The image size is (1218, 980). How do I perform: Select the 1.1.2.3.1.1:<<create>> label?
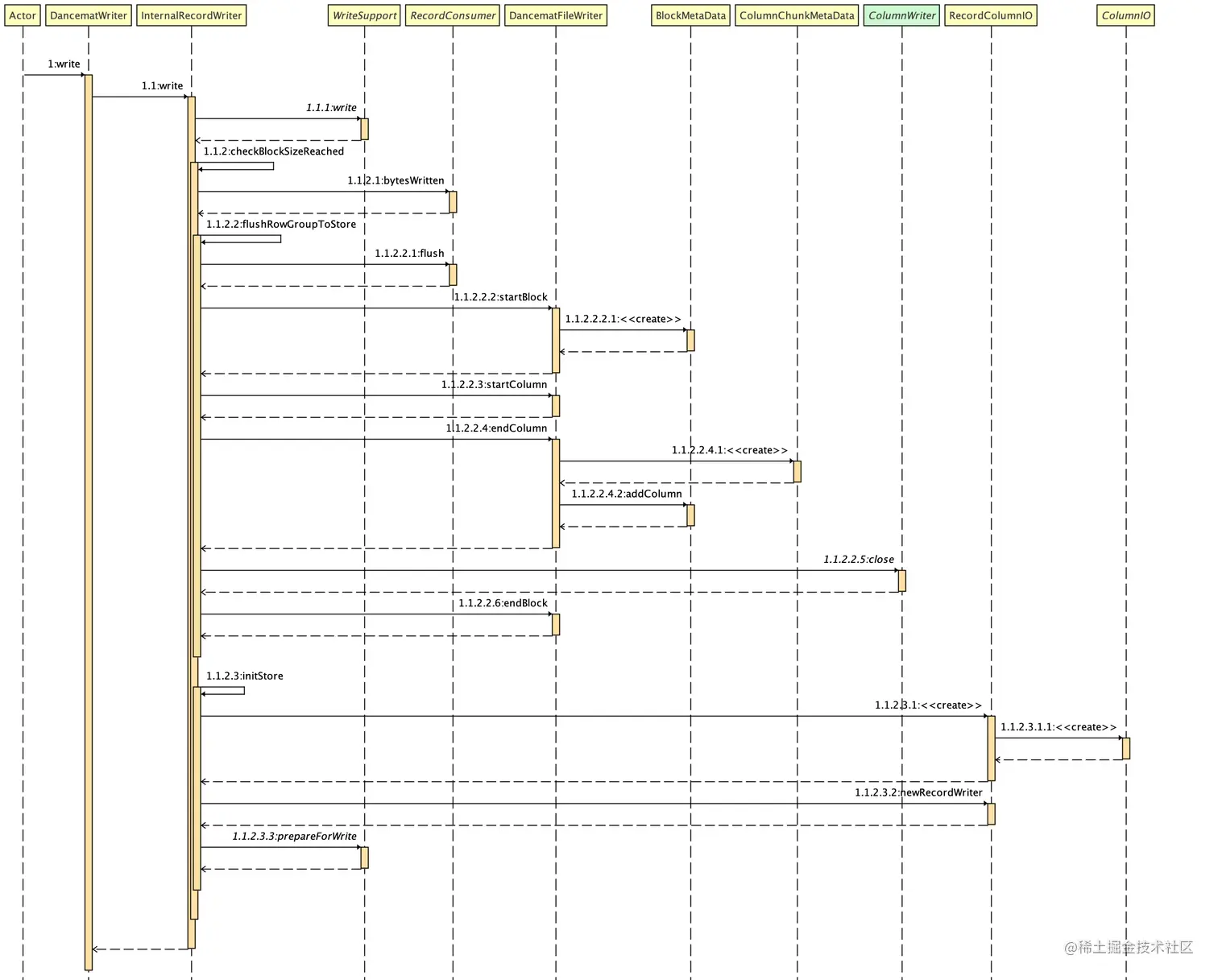(x=1058, y=726)
